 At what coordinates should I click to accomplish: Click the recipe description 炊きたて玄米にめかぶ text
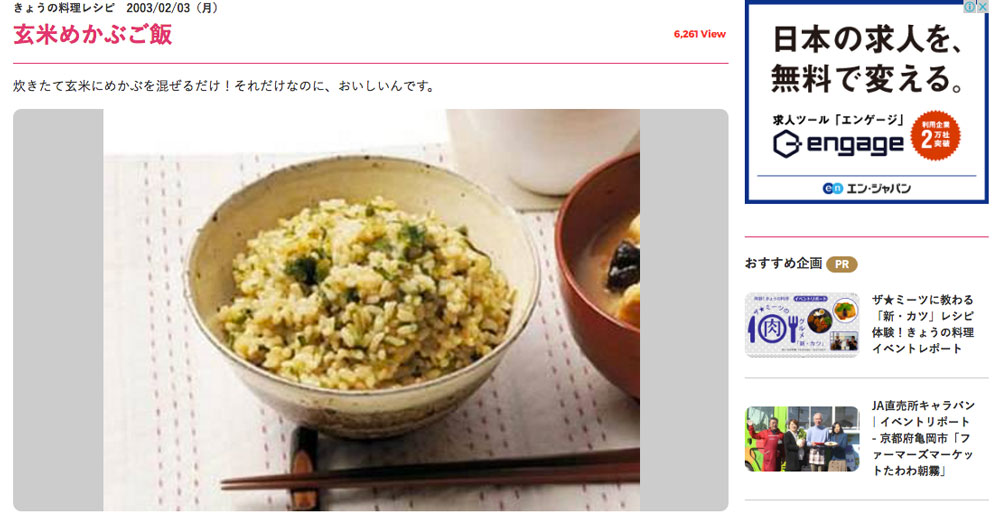[223, 86]
